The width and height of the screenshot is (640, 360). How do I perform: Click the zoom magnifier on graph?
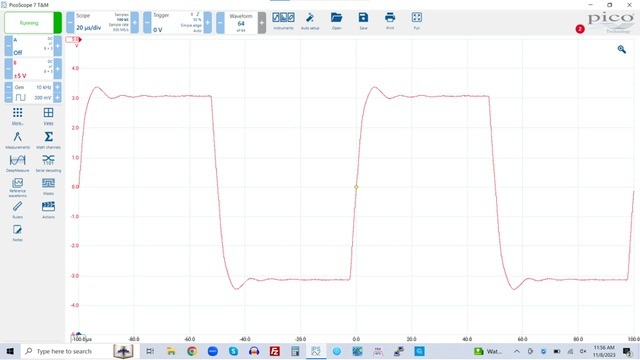point(621,49)
